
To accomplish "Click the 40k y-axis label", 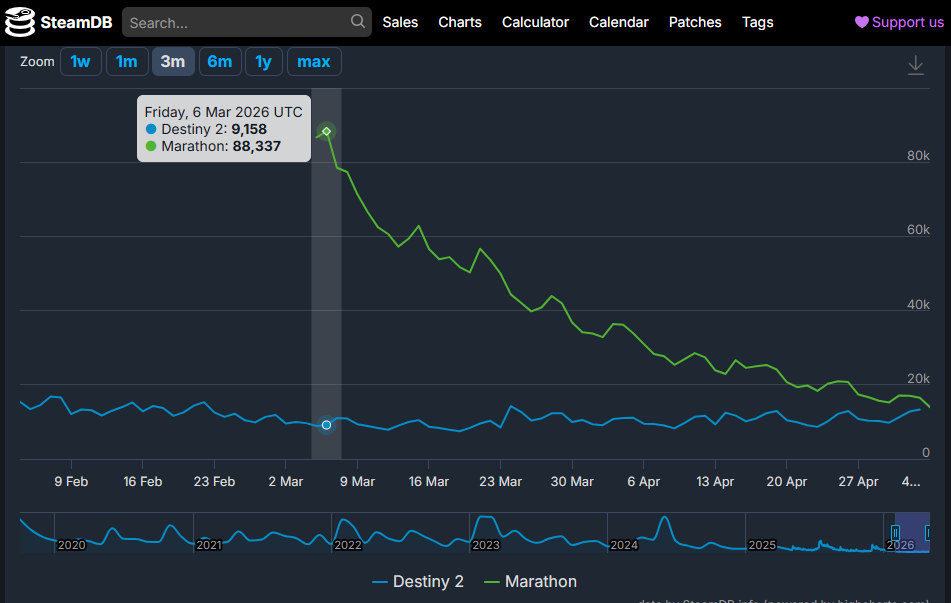I will (918, 305).
